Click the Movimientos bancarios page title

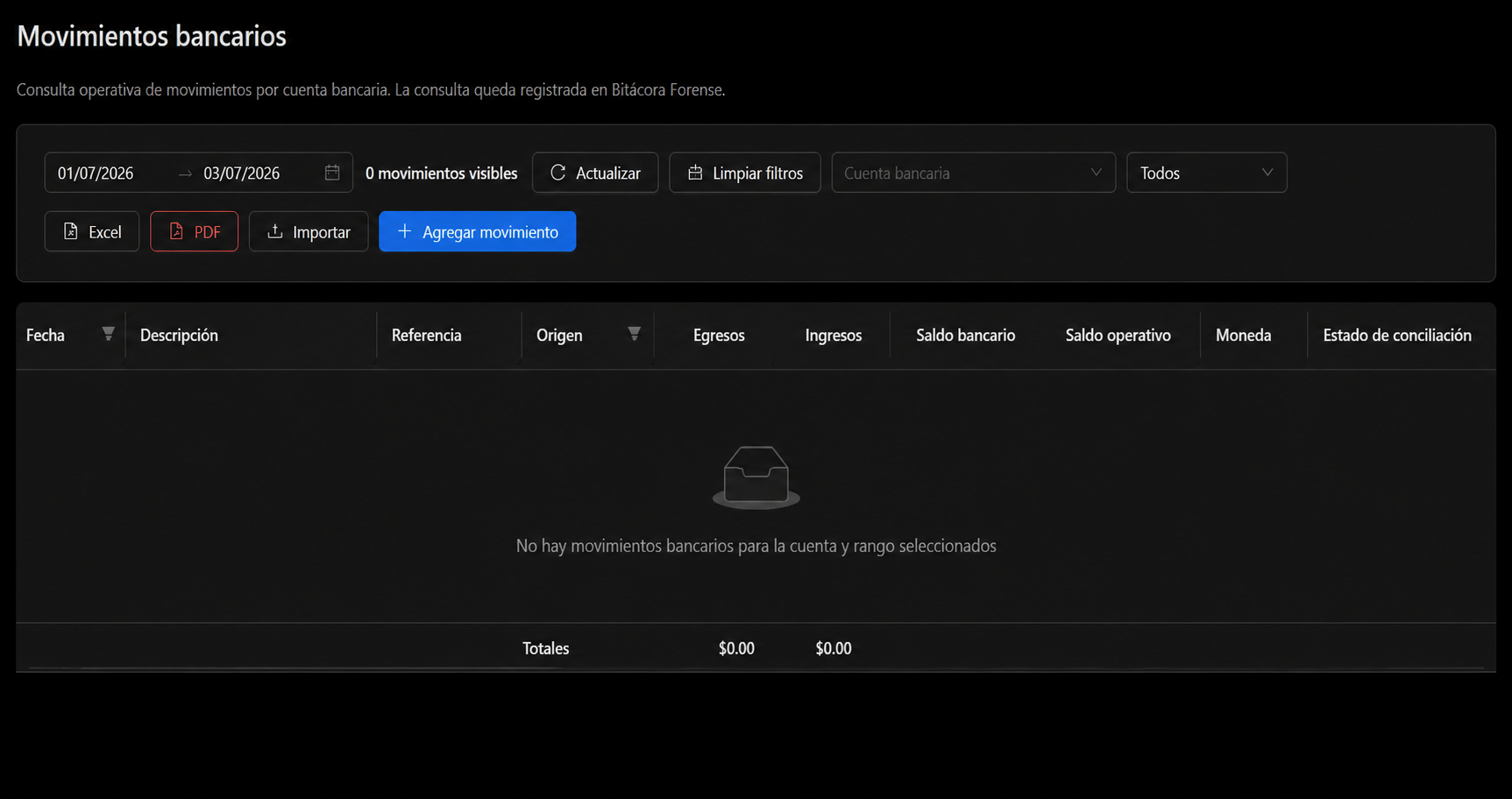[152, 36]
